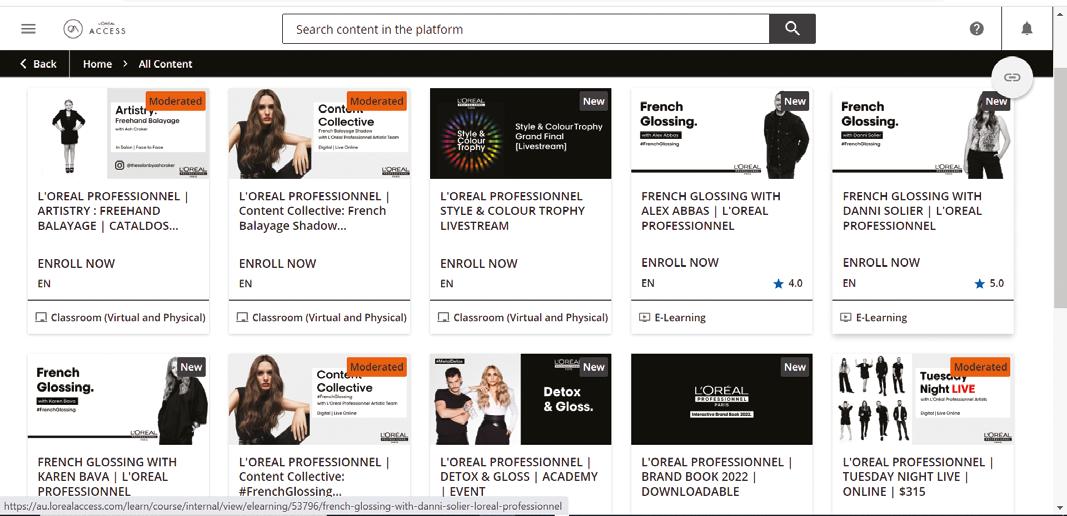Click the New badge on Style & Colour Trophy card
Image resolution: width=1067 pixels, height=516 pixels.
coord(593,101)
